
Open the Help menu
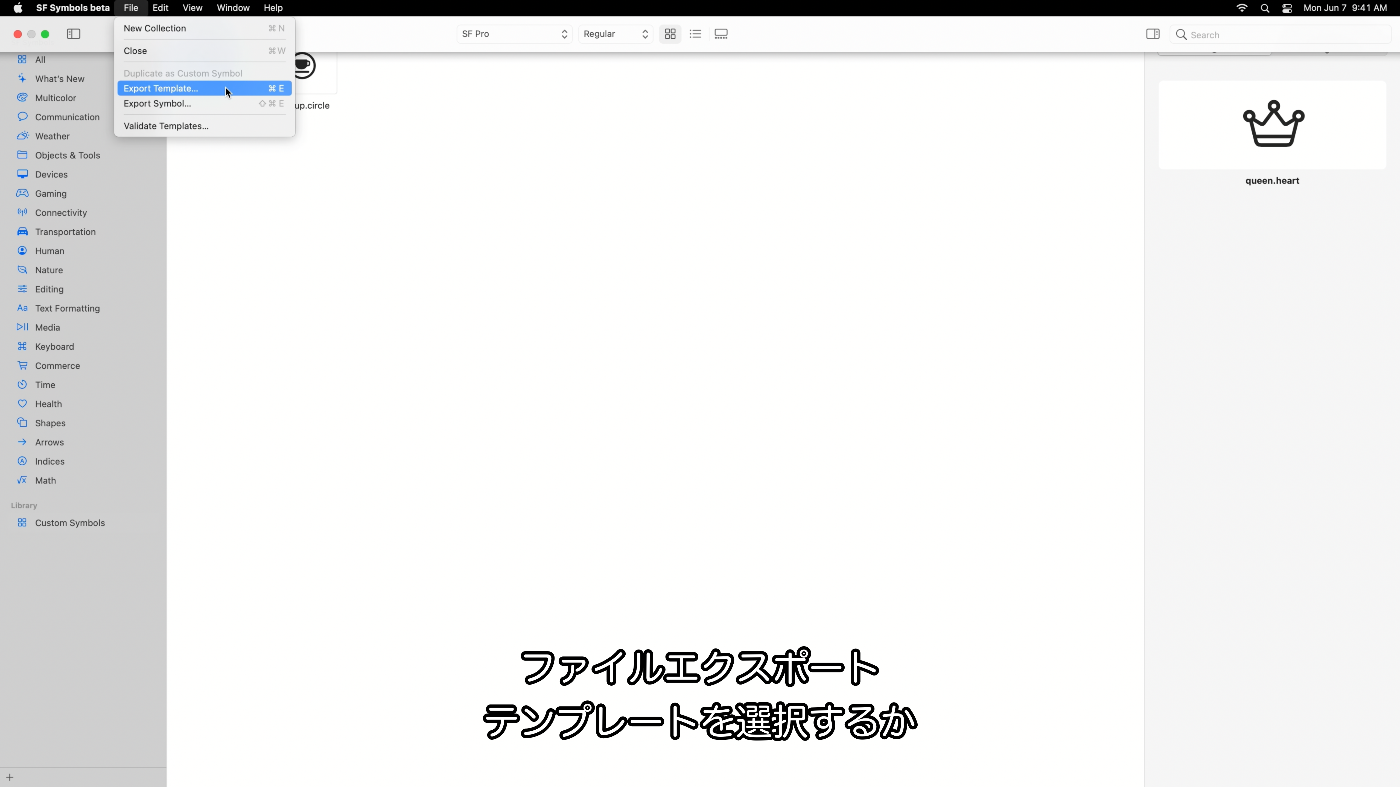[x=273, y=8]
